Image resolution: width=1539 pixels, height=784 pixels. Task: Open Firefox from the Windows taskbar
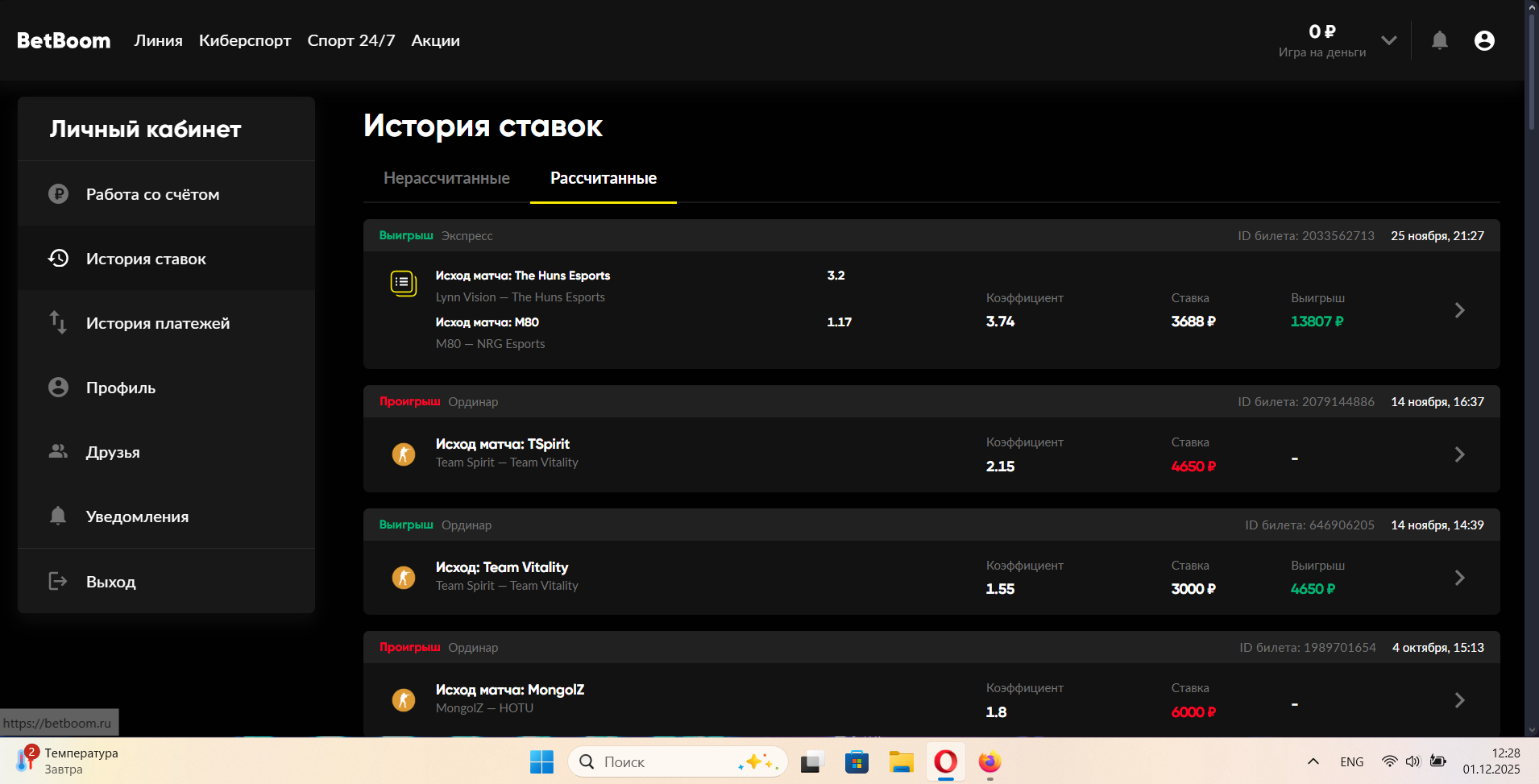(x=989, y=761)
